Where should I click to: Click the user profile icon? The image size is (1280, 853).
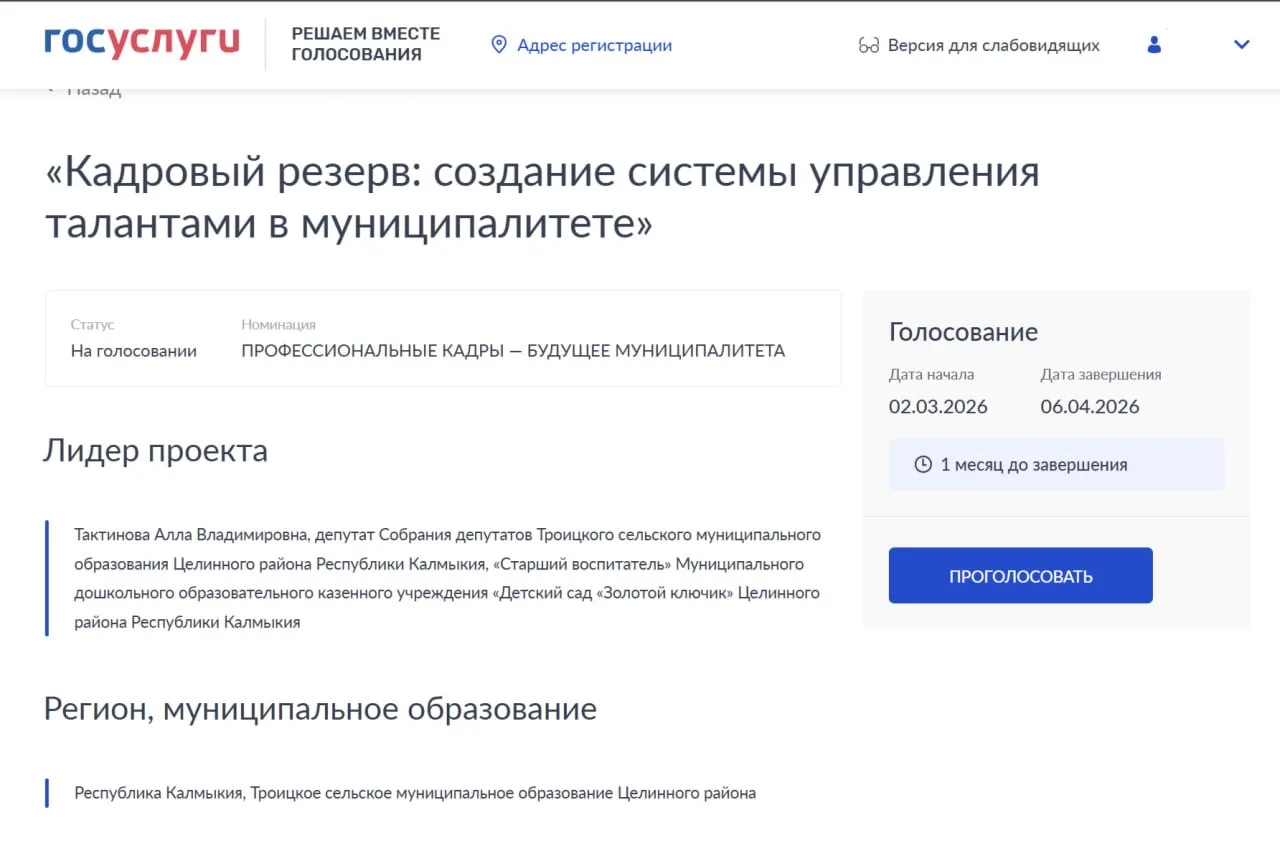[1154, 45]
